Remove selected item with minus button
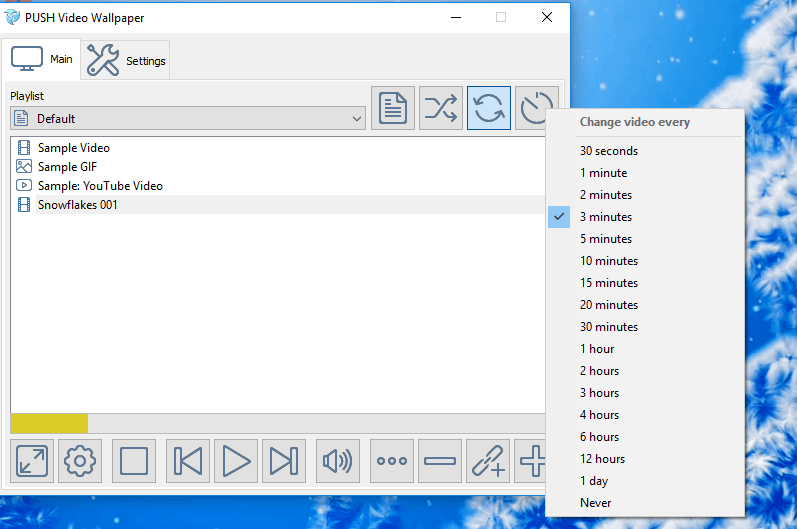This screenshot has width=797, height=529. pyautogui.click(x=440, y=461)
